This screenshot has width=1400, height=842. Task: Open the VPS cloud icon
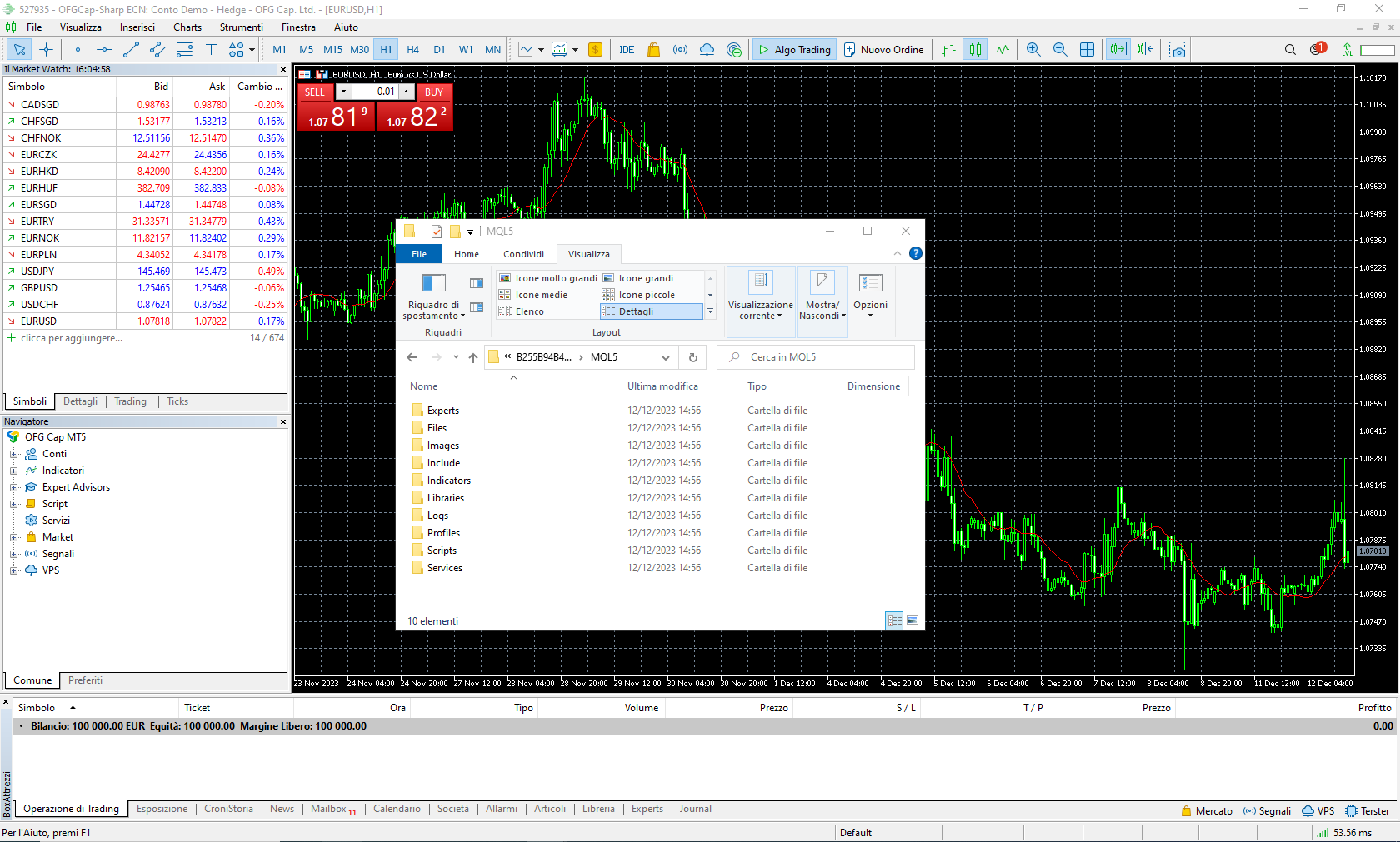[707, 50]
